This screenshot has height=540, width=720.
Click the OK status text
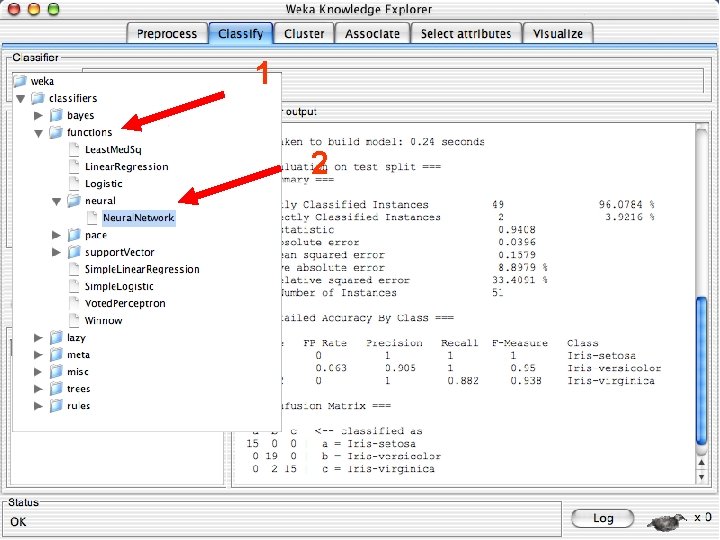tap(18, 522)
